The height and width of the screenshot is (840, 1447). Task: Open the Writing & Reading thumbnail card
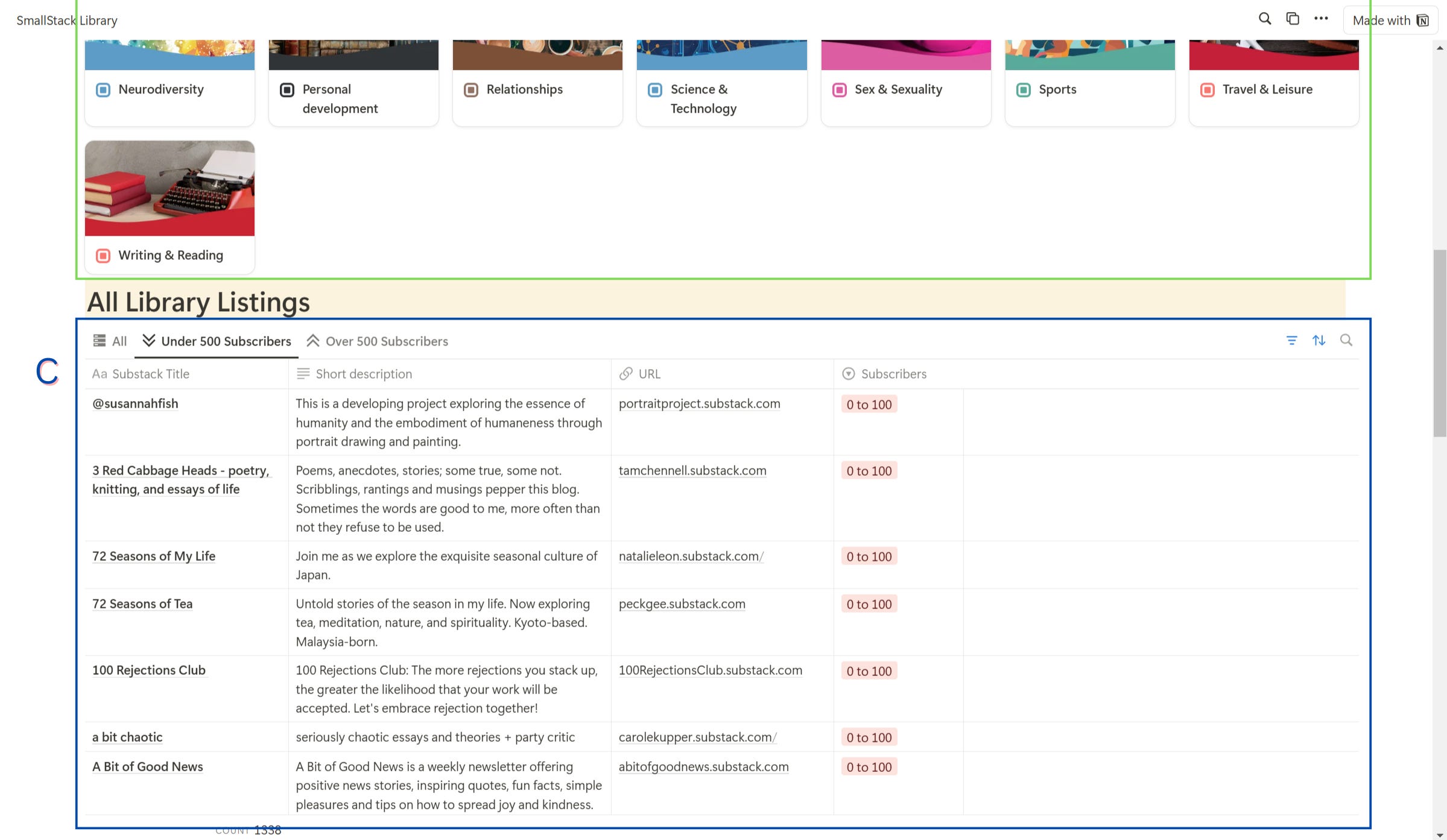coord(169,188)
